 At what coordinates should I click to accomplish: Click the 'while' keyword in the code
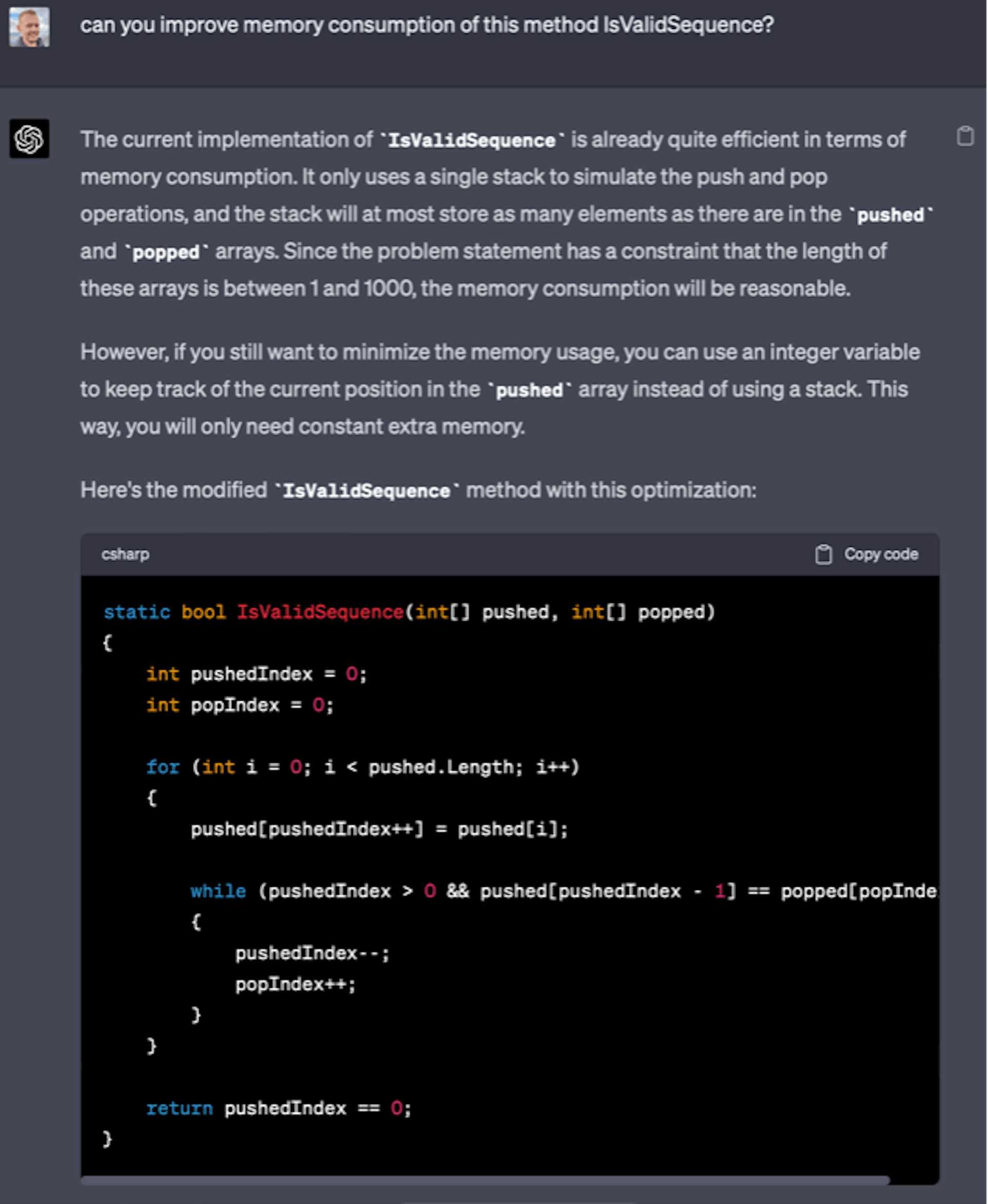tap(218, 891)
